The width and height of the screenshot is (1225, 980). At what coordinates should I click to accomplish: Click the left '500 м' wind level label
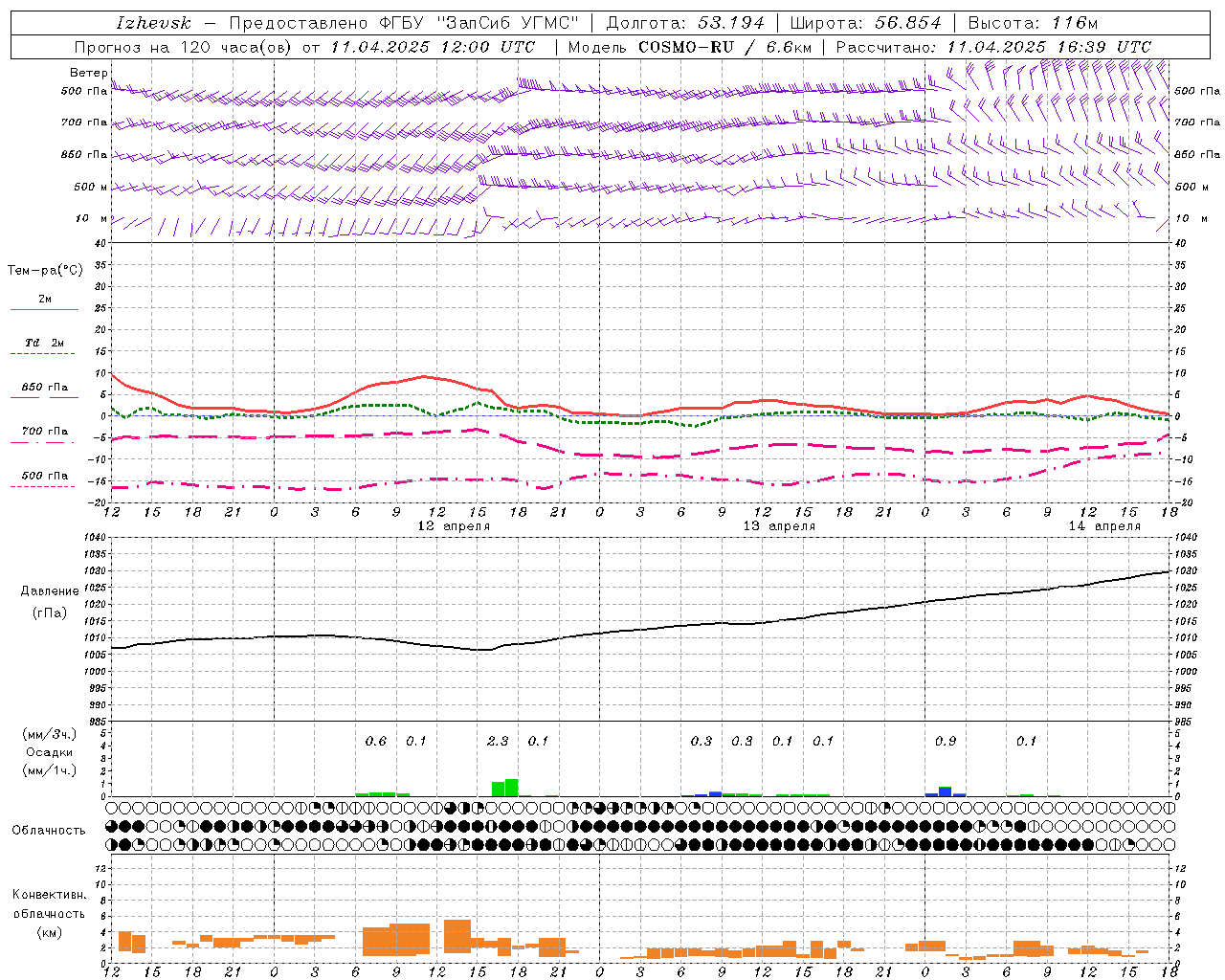click(91, 188)
